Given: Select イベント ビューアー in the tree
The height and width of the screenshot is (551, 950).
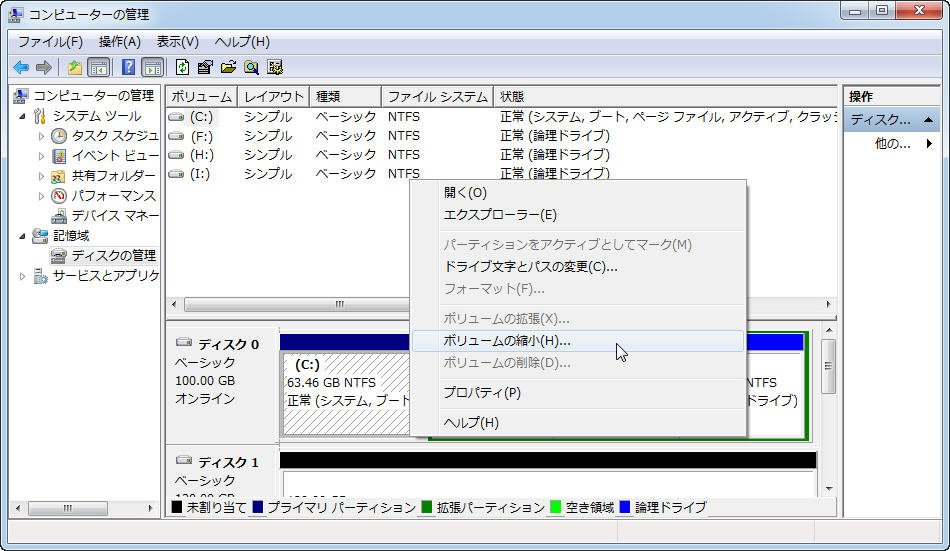Looking at the screenshot, I should tap(115, 156).
